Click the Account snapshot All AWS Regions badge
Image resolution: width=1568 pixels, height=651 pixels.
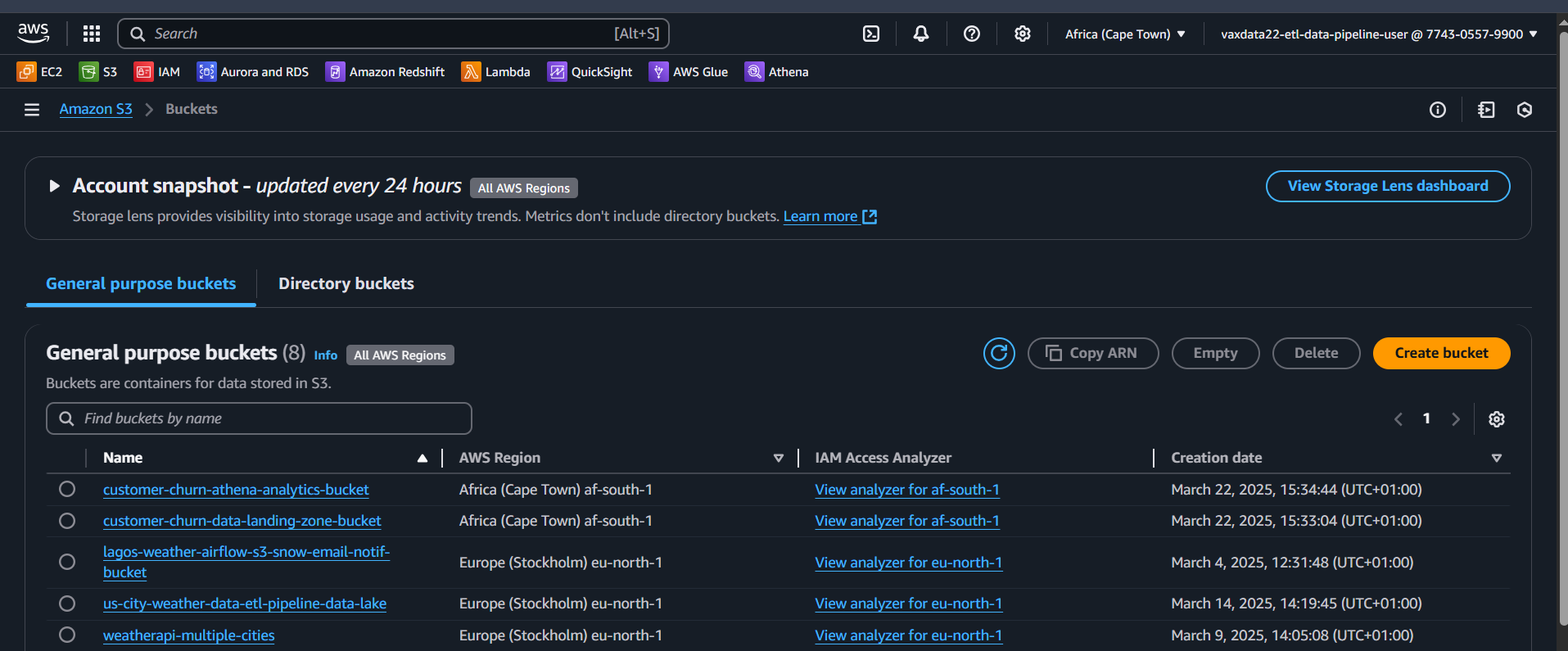524,188
